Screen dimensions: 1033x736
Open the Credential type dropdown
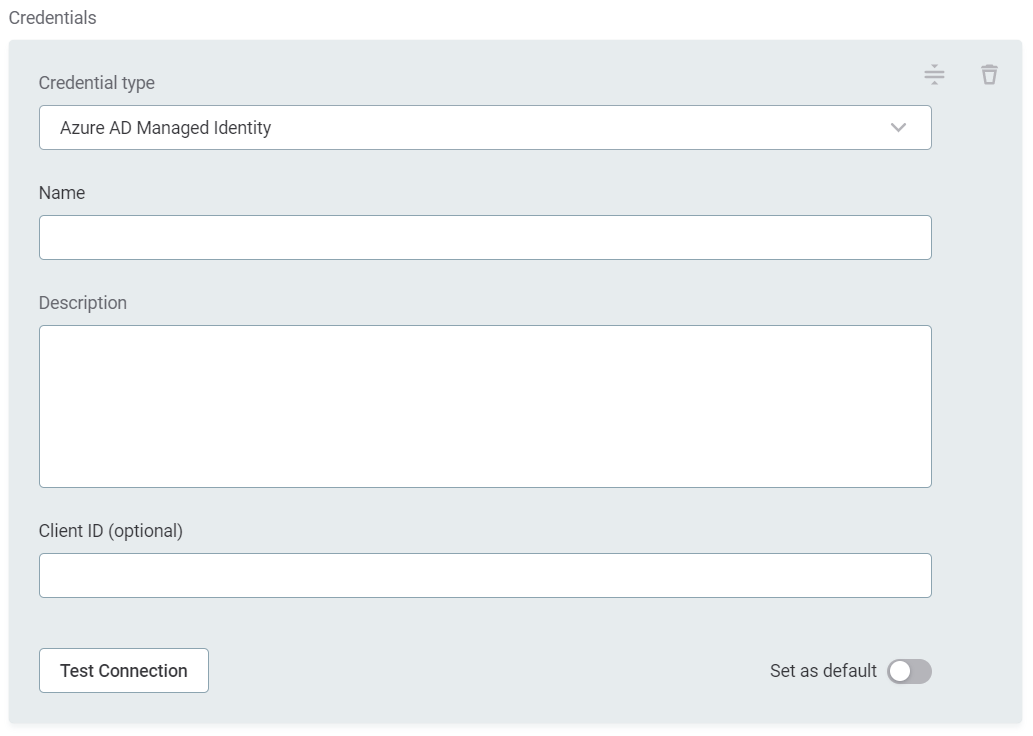(x=485, y=128)
